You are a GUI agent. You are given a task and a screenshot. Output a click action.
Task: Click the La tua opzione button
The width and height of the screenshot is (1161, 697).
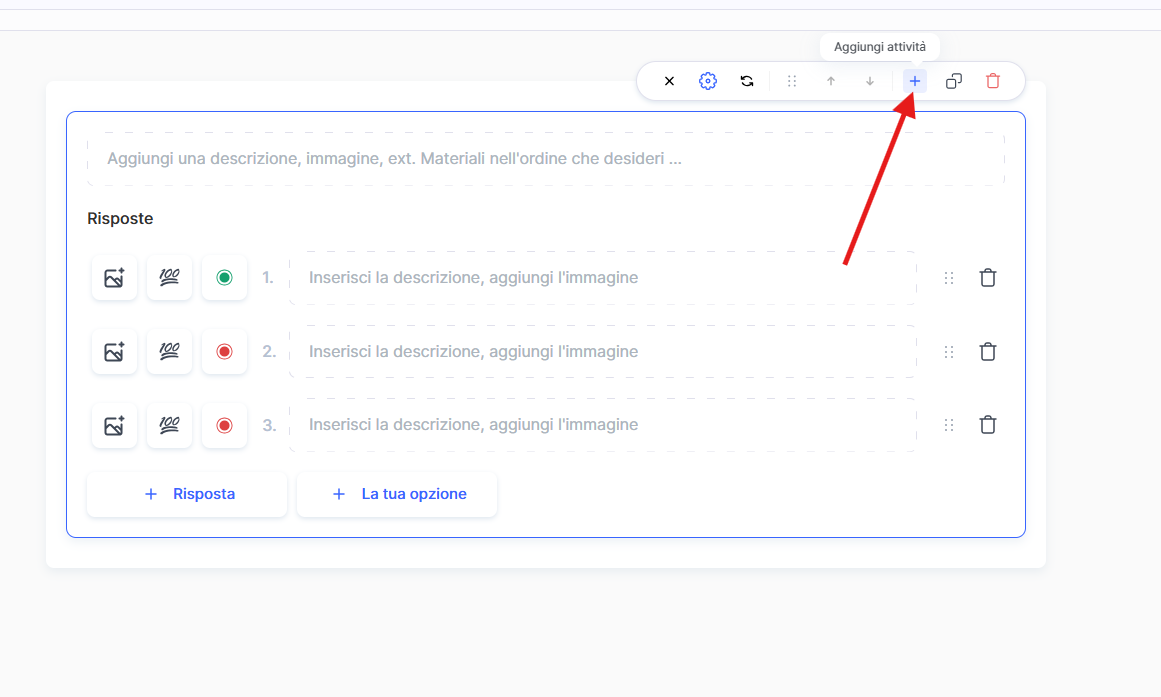397,494
